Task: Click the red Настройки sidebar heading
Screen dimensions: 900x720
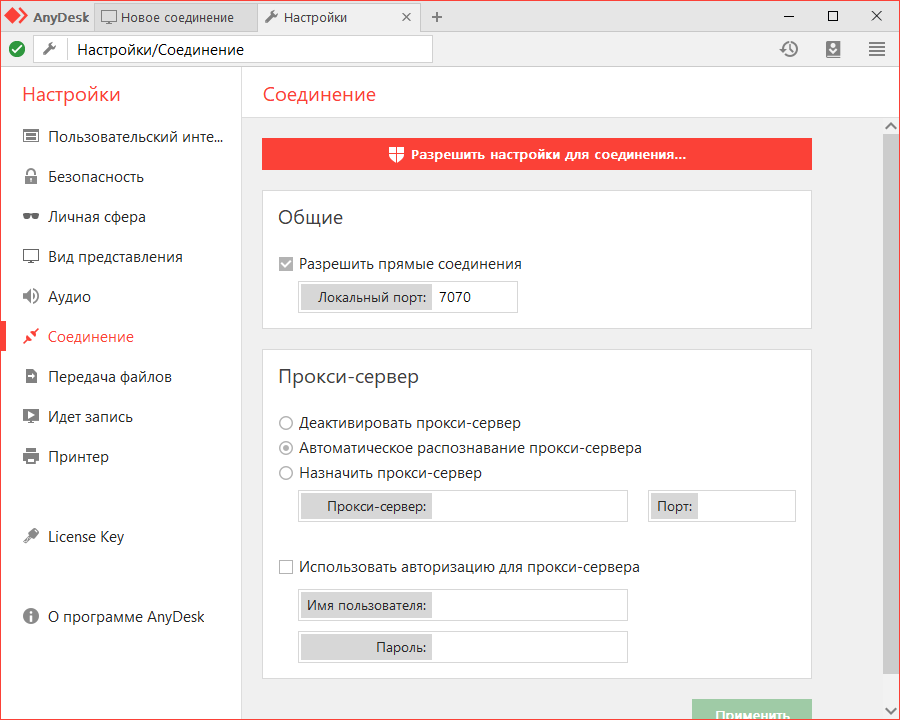Action: 71,94
